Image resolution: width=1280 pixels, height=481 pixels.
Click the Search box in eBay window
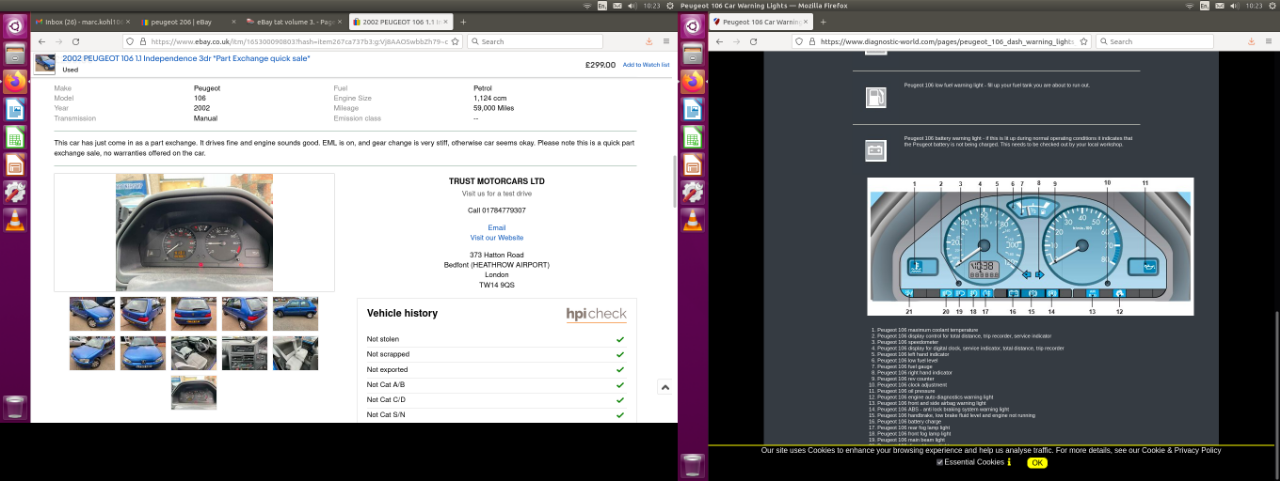(x=535, y=42)
